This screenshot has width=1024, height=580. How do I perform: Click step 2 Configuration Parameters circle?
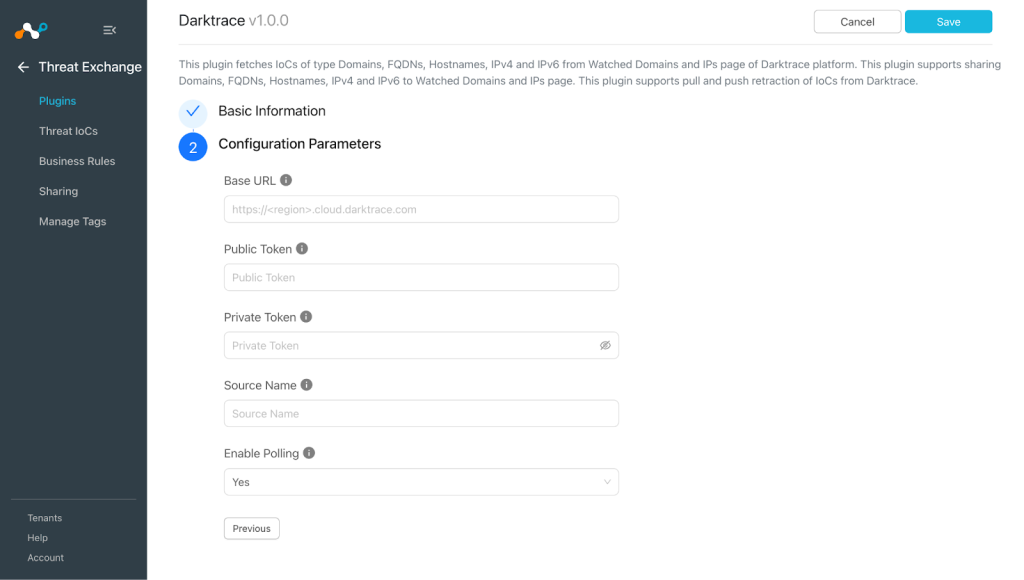pyautogui.click(x=193, y=147)
